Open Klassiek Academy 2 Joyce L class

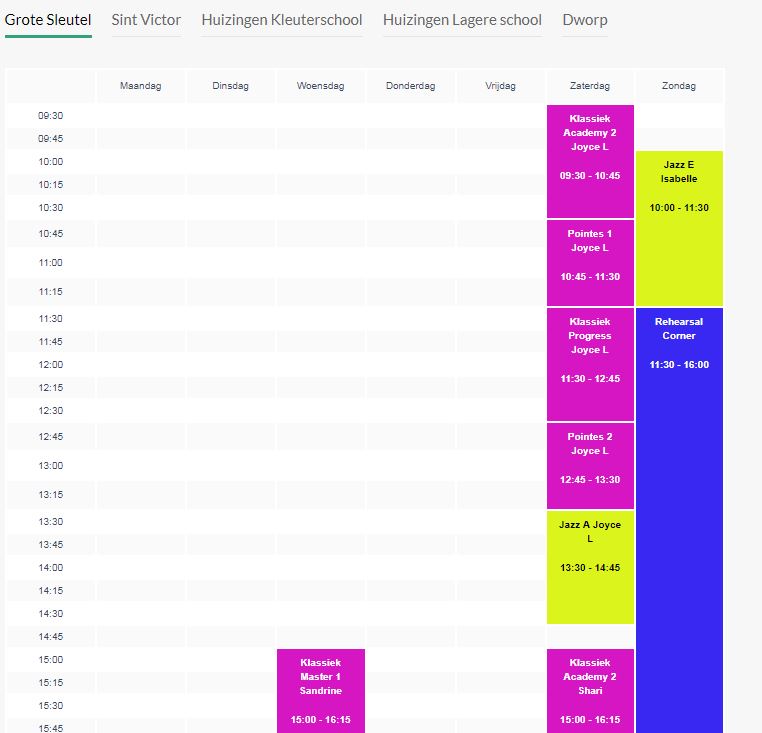coord(590,161)
